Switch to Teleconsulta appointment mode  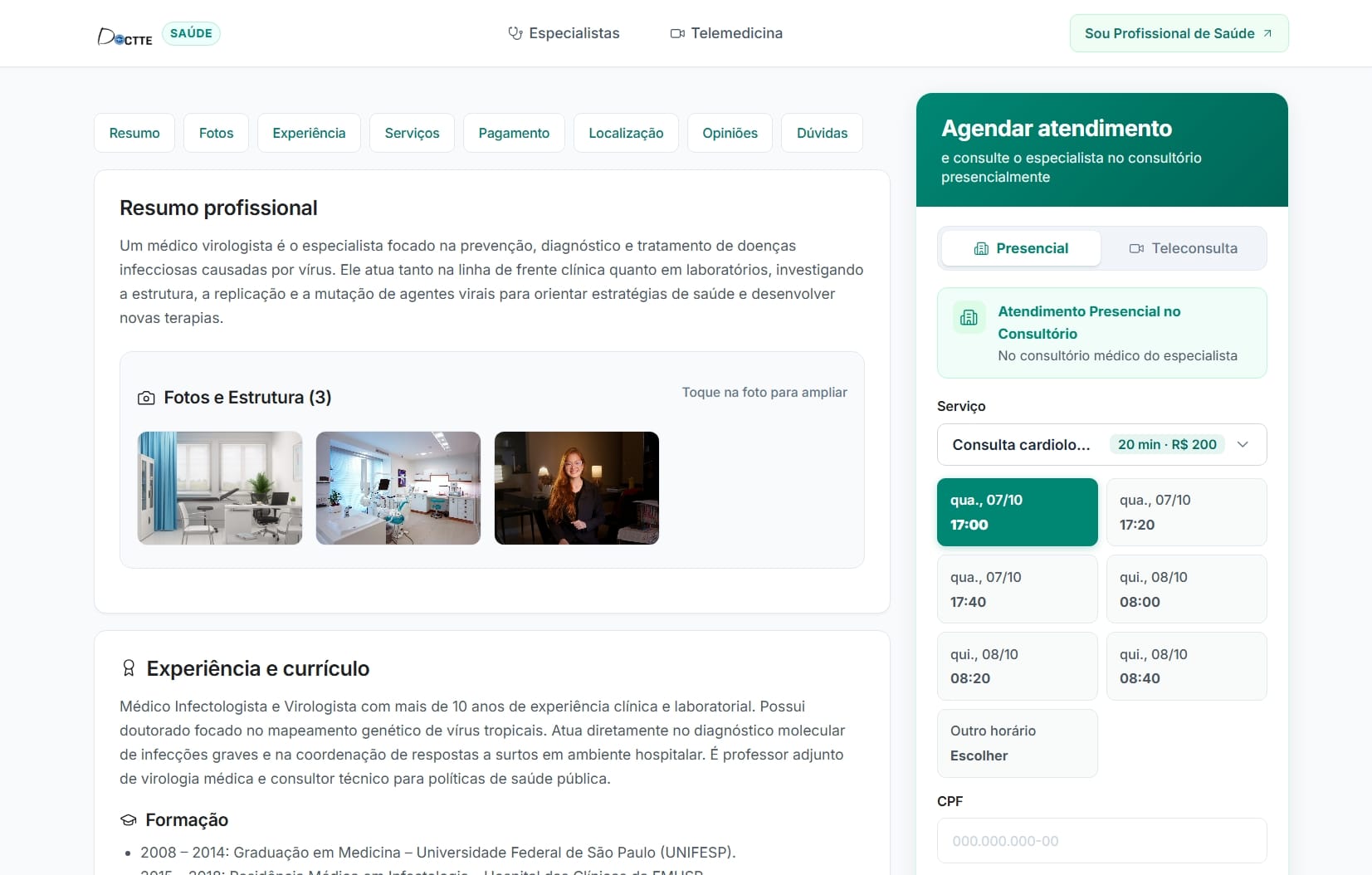click(x=1183, y=248)
